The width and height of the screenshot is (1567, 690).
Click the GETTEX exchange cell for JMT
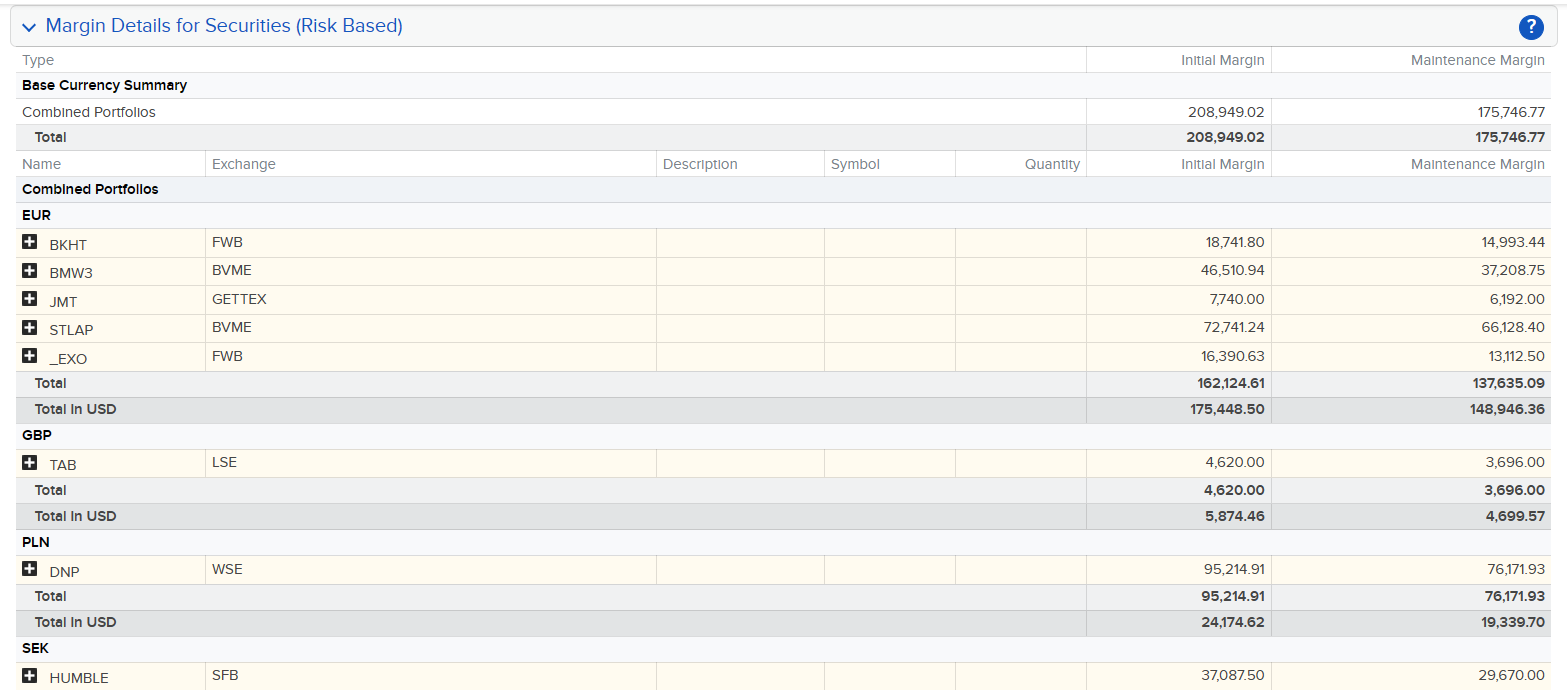click(239, 299)
